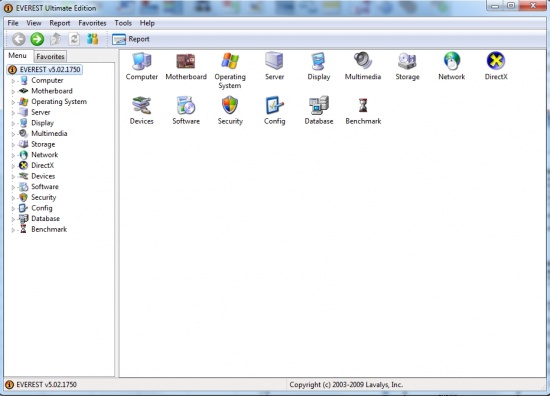Screen dimensions: 550x396
Task: Select Security in the sidebar tree
Action: click(x=43, y=197)
